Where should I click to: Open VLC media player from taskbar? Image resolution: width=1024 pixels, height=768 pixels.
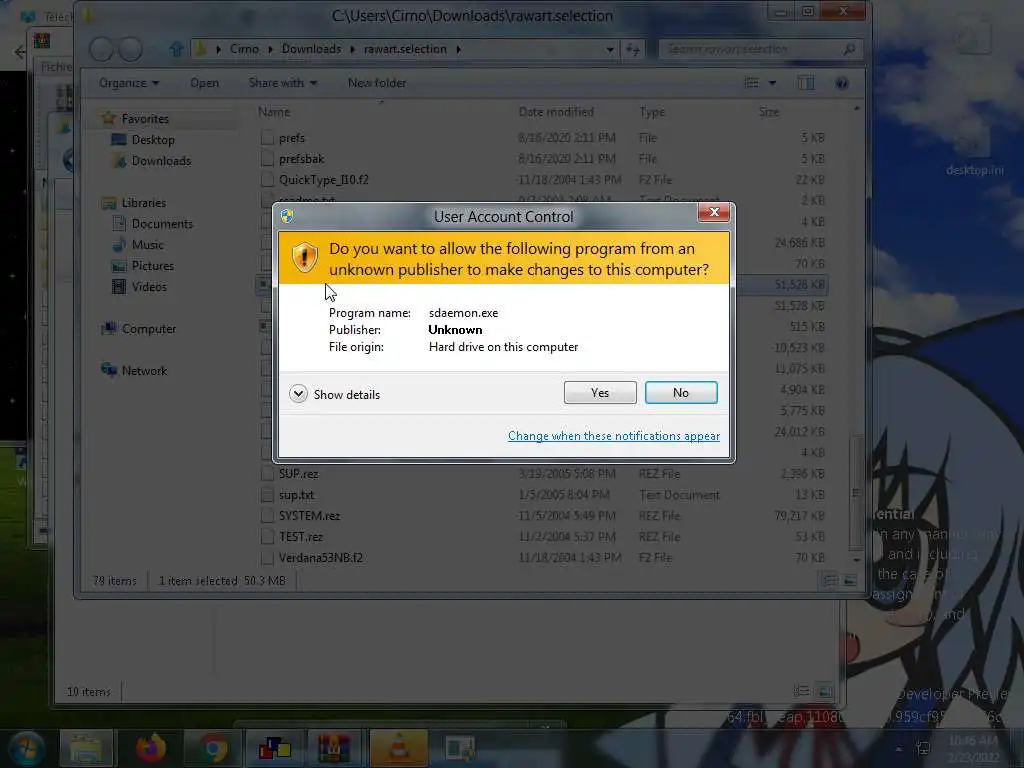click(399, 748)
